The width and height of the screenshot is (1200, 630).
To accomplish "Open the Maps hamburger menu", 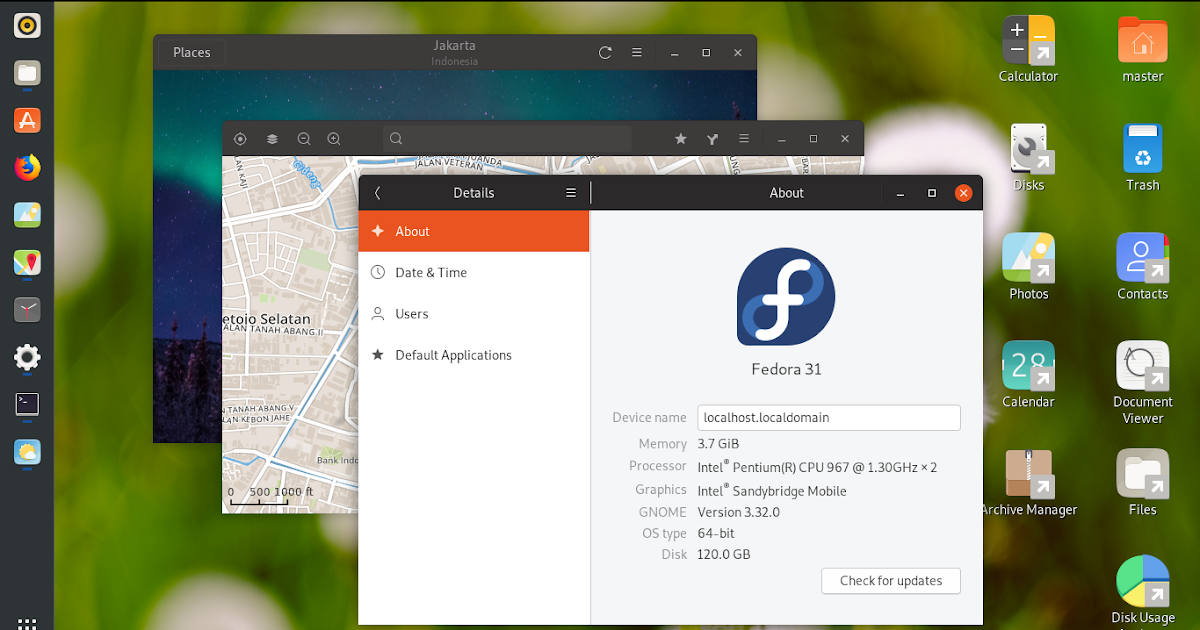I will [744, 138].
